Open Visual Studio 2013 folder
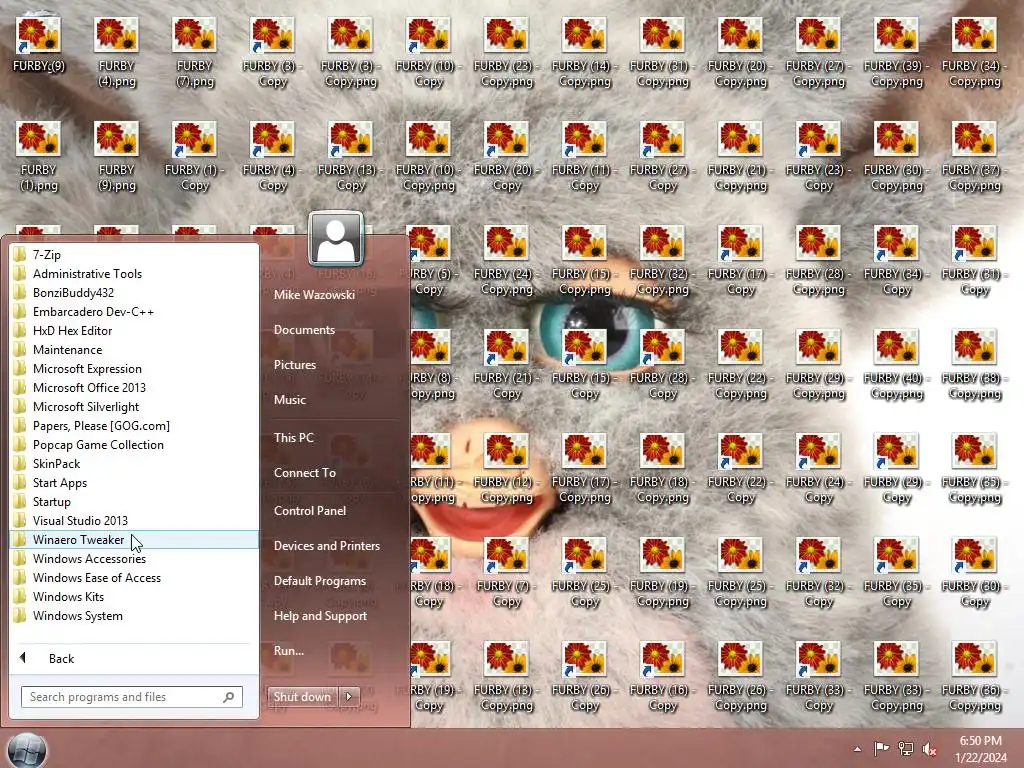The image size is (1024, 768). [134, 520]
